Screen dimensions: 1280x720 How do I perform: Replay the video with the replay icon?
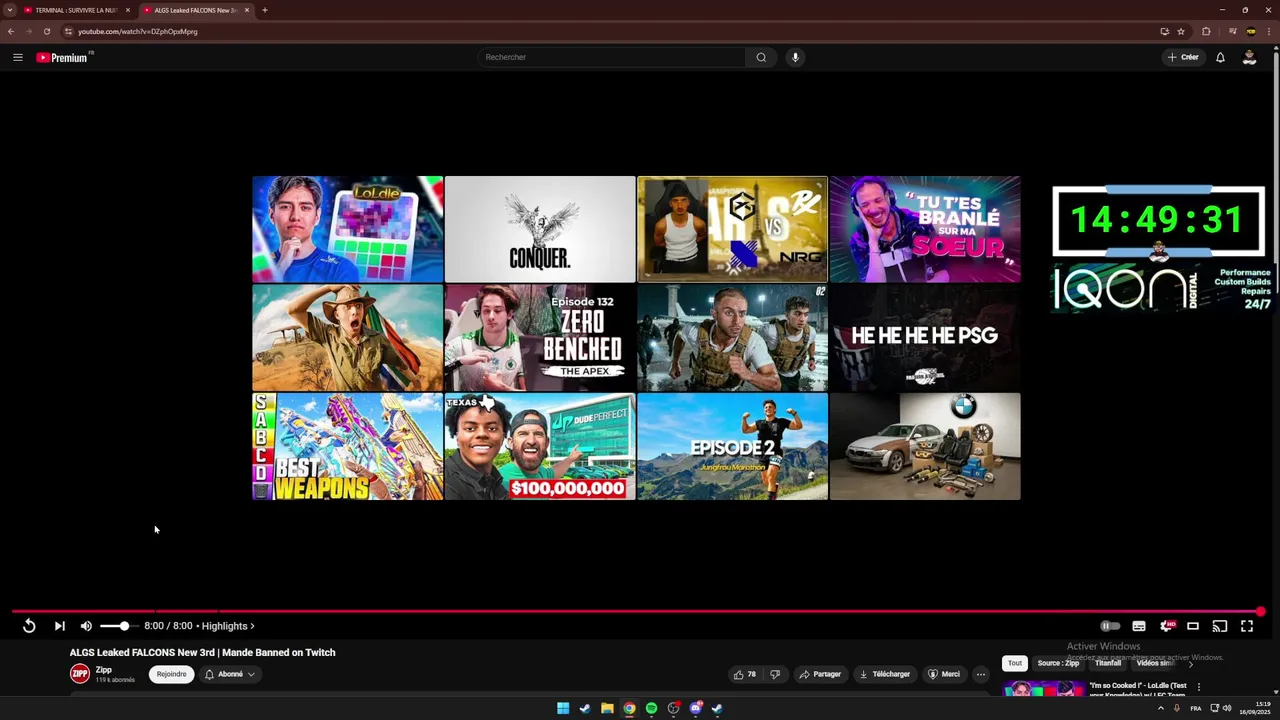(x=29, y=626)
